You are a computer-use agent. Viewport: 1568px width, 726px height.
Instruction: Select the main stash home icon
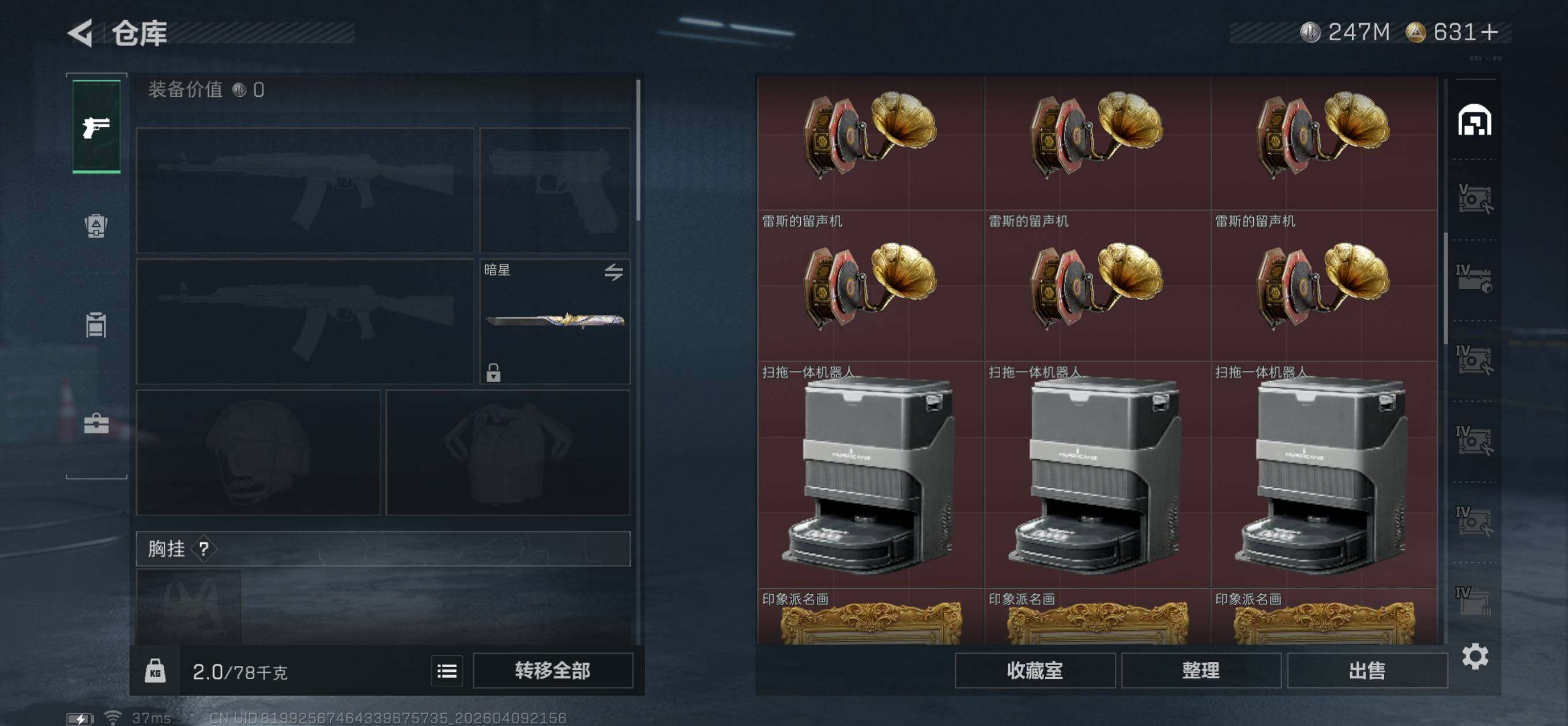point(1474,120)
